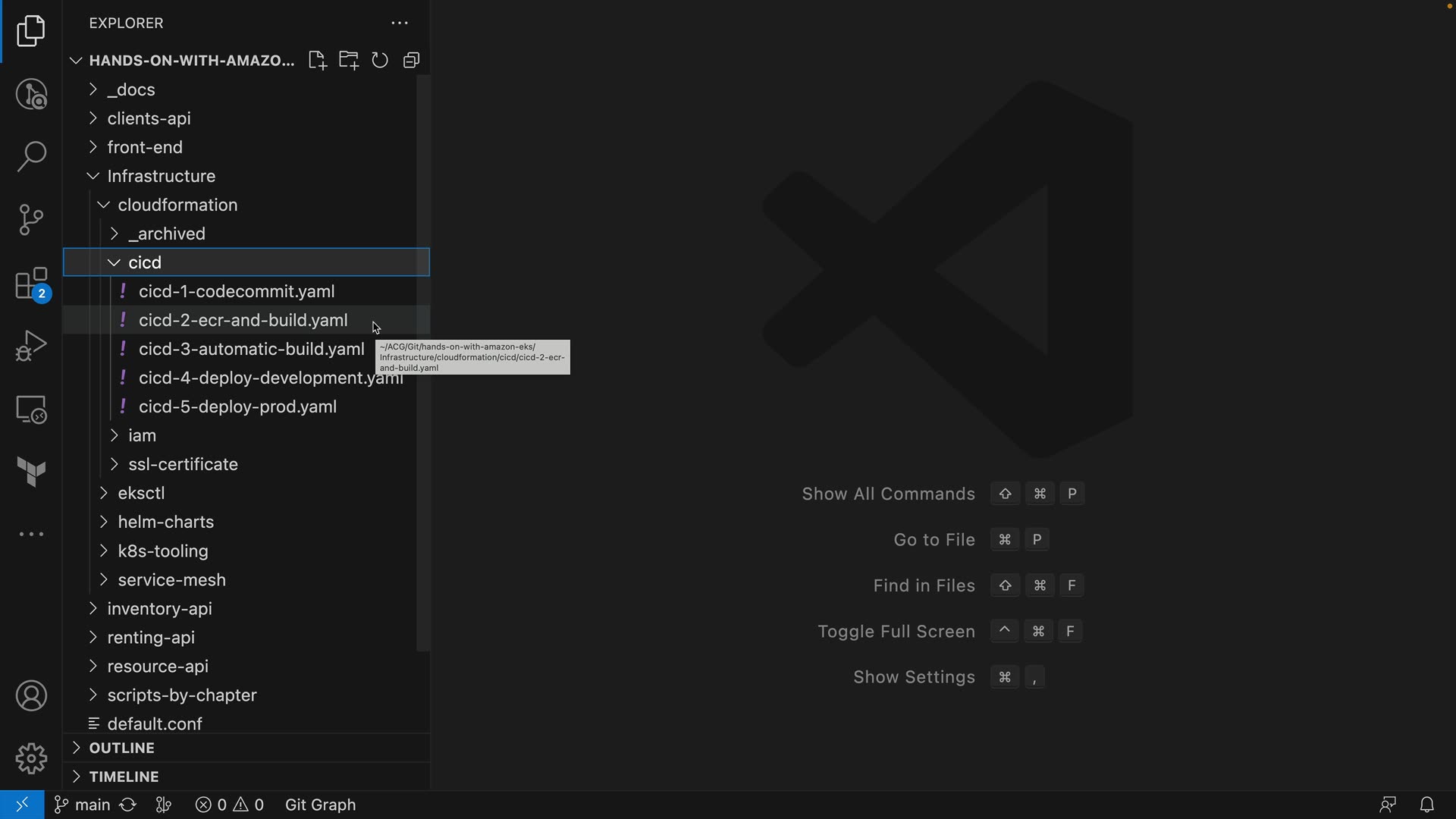1456x819 pixels.
Task: Open the Run and Debug view
Action: 31,346
